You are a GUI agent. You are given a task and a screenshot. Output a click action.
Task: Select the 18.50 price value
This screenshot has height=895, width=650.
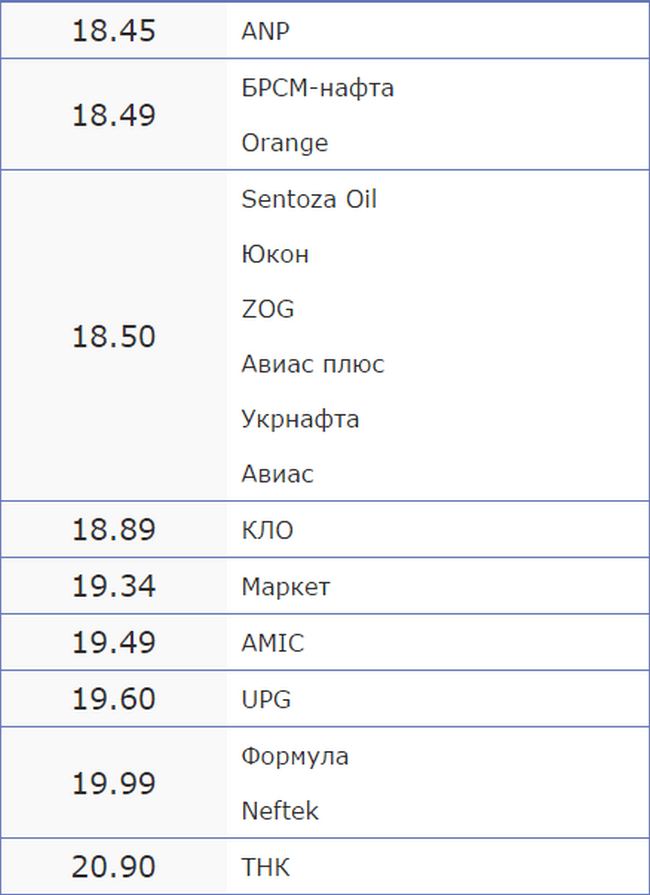113,337
